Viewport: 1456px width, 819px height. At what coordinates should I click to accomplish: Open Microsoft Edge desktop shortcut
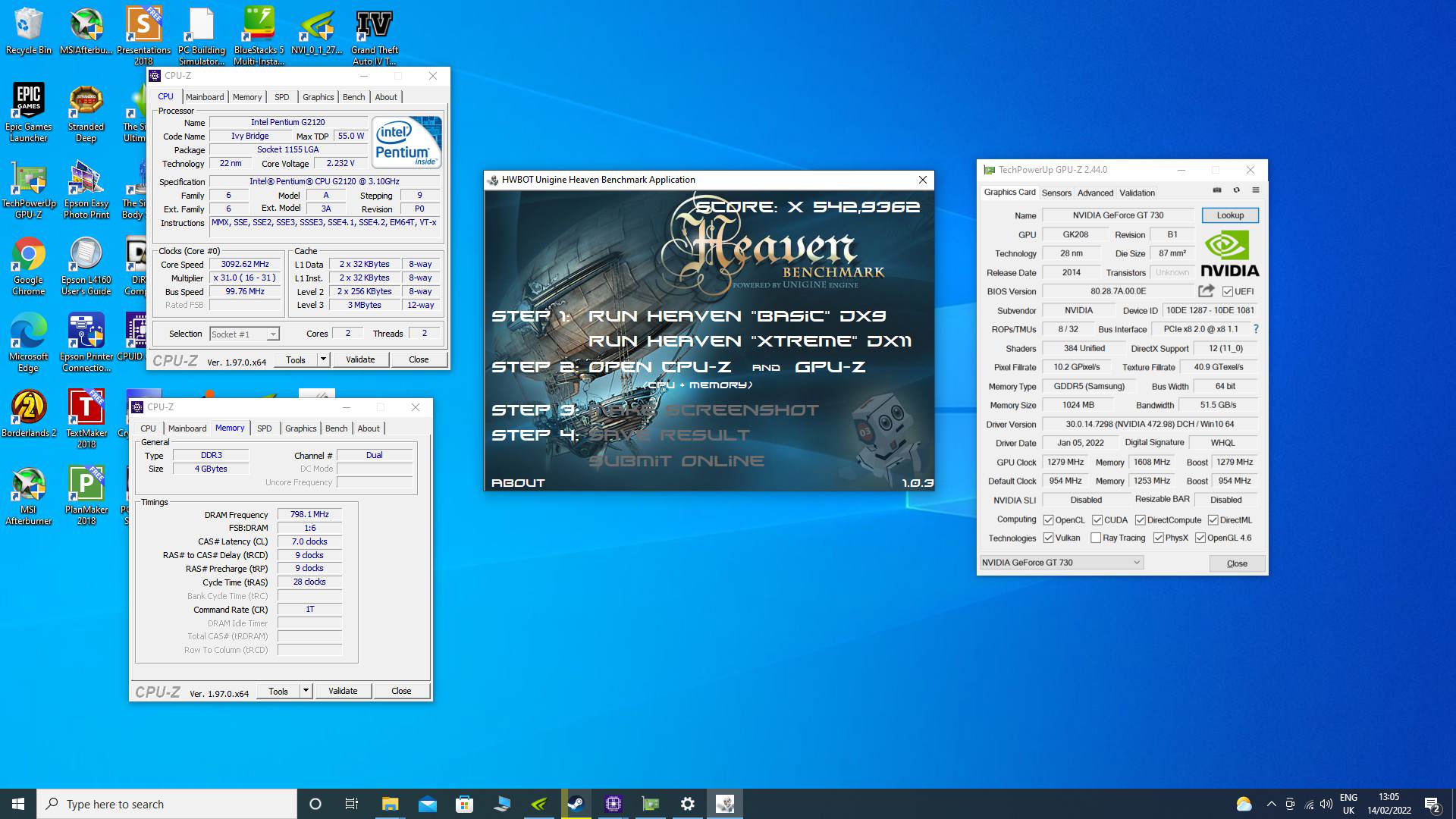(x=28, y=343)
